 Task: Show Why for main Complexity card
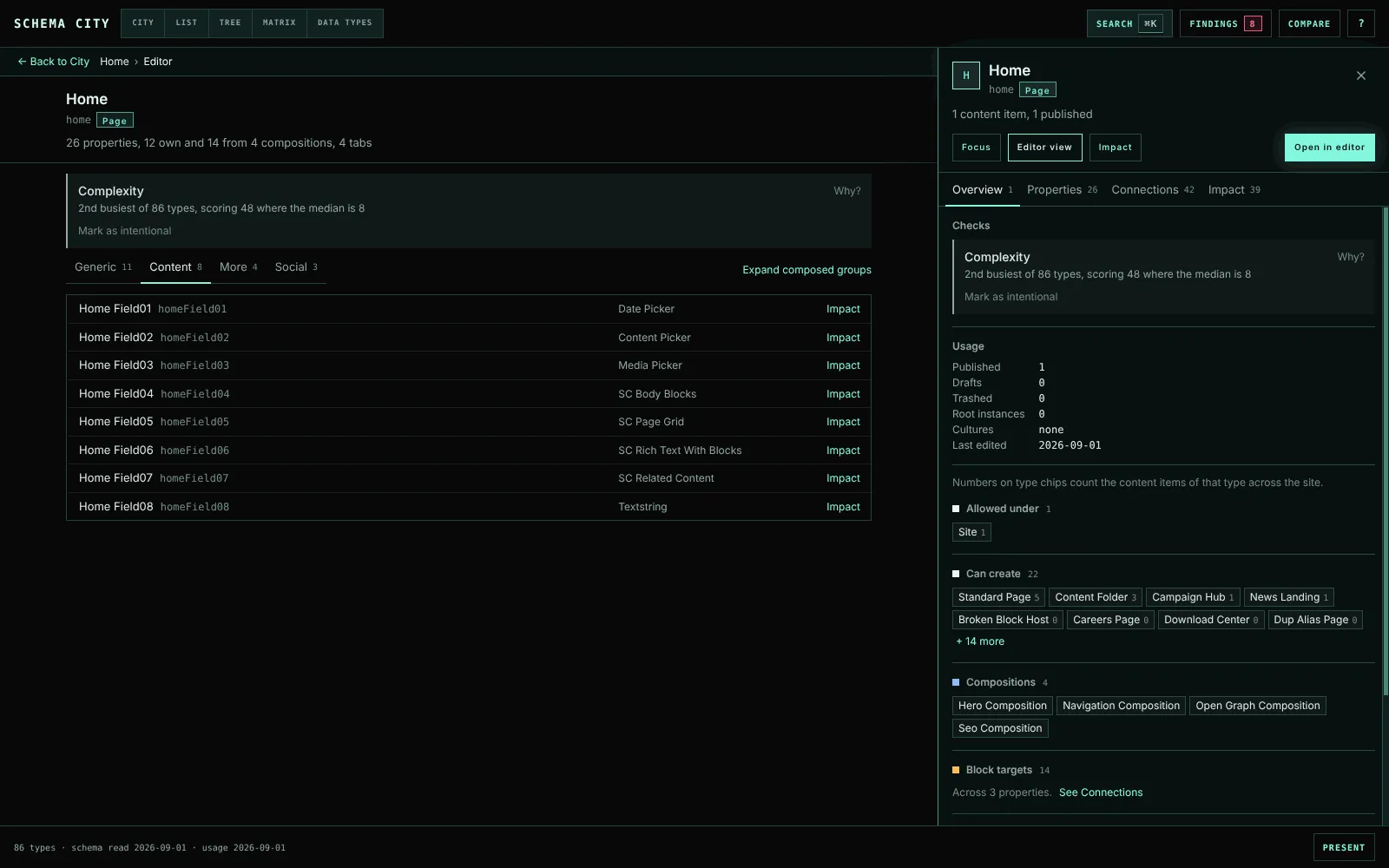click(847, 191)
